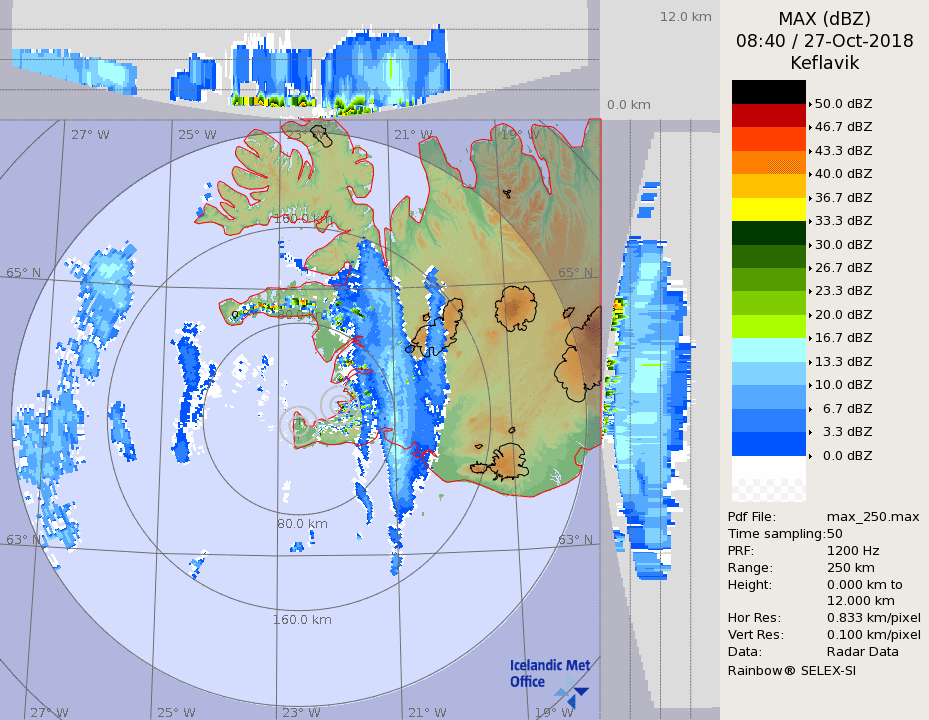
Task: Click the "1200 Hz" PRF value
Action: [853, 550]
